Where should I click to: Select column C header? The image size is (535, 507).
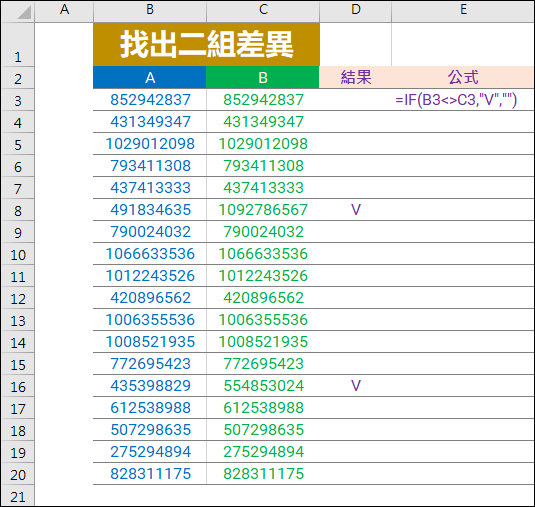pyautogui.click(x=263, y=10)
